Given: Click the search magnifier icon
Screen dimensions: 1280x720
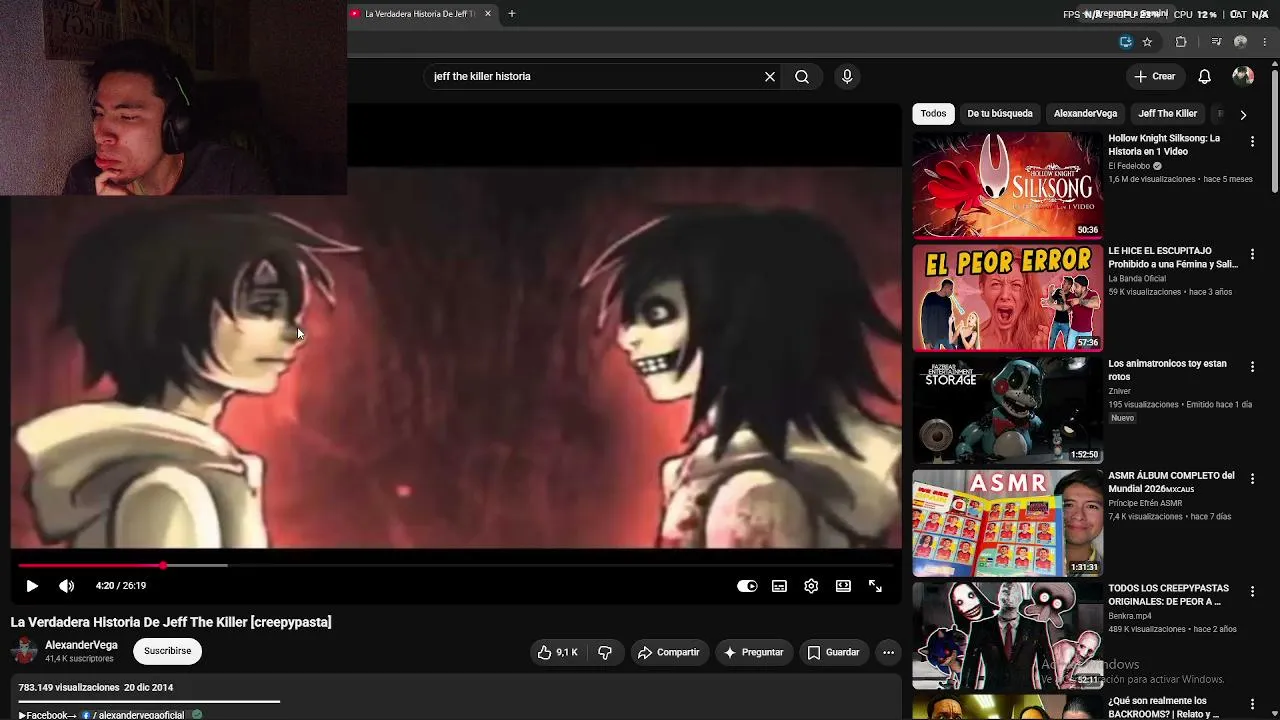Looking at the screenshot, I should 802,76.
